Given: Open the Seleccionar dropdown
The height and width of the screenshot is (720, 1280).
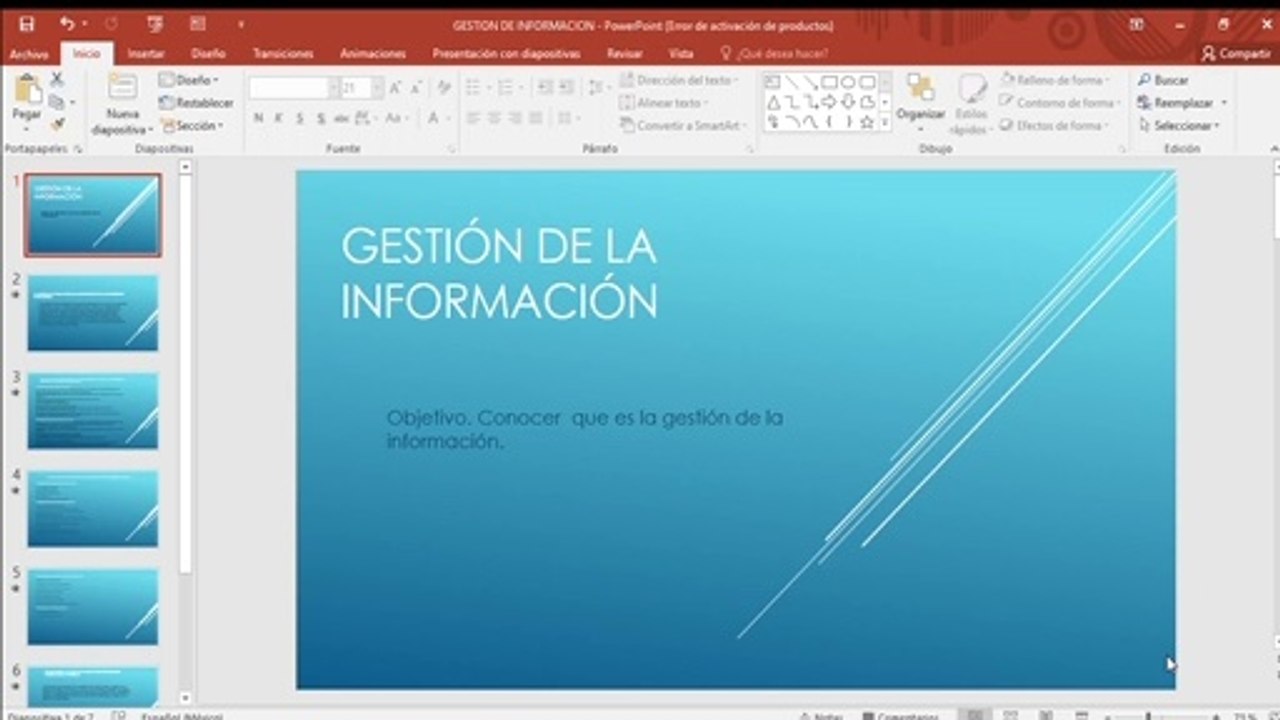Looking at the screenshot, I should click(1180, 126).
